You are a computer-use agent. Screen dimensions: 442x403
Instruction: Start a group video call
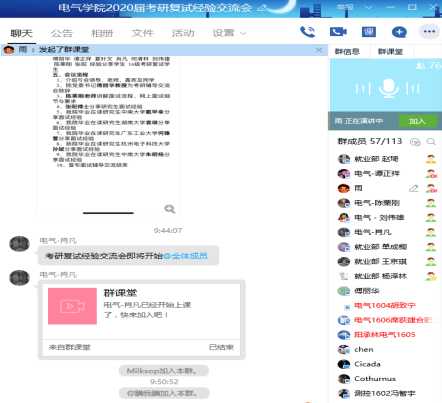tap(338, 32)
